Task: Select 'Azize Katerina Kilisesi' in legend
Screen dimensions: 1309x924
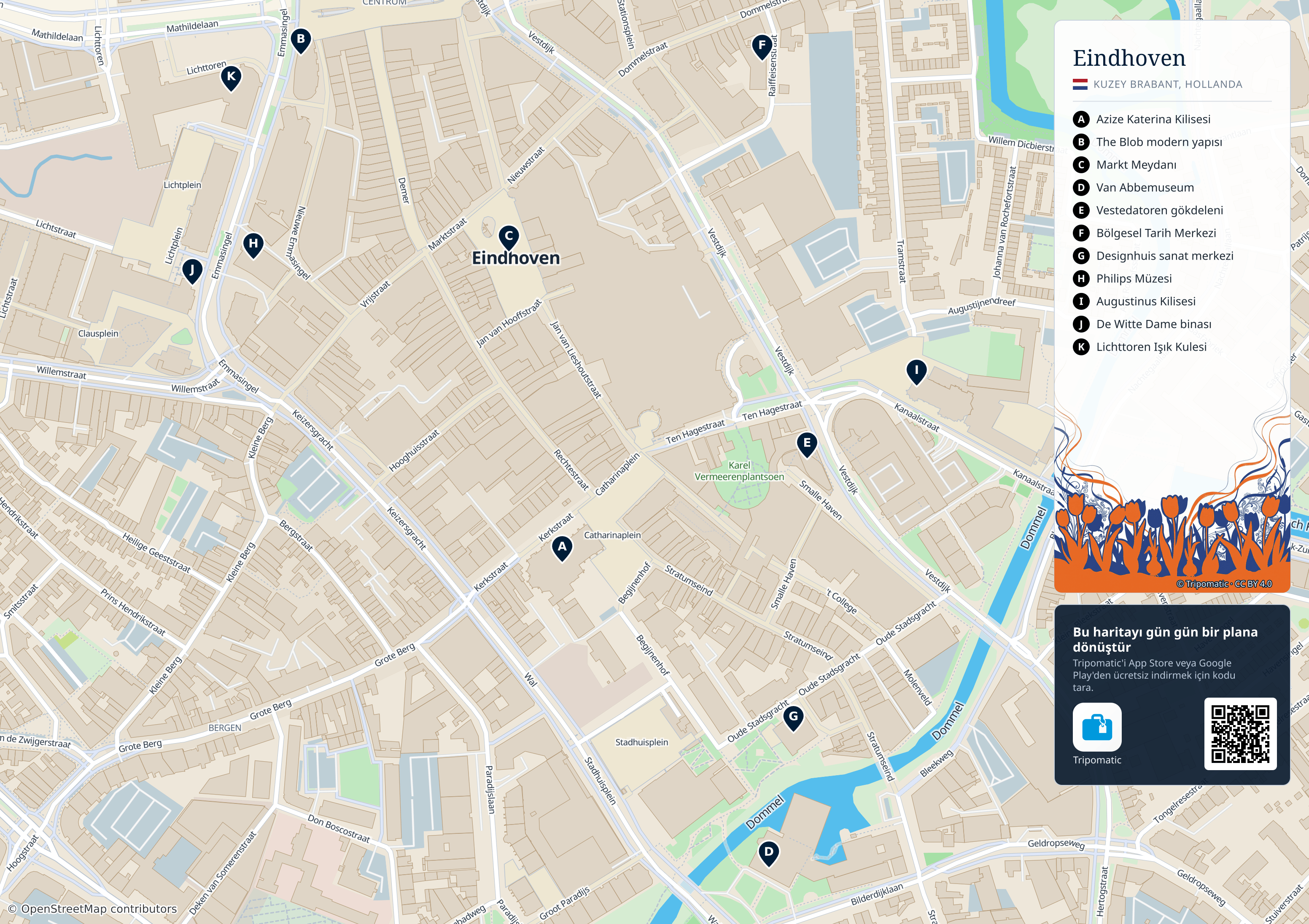Action: (1153, 119)
